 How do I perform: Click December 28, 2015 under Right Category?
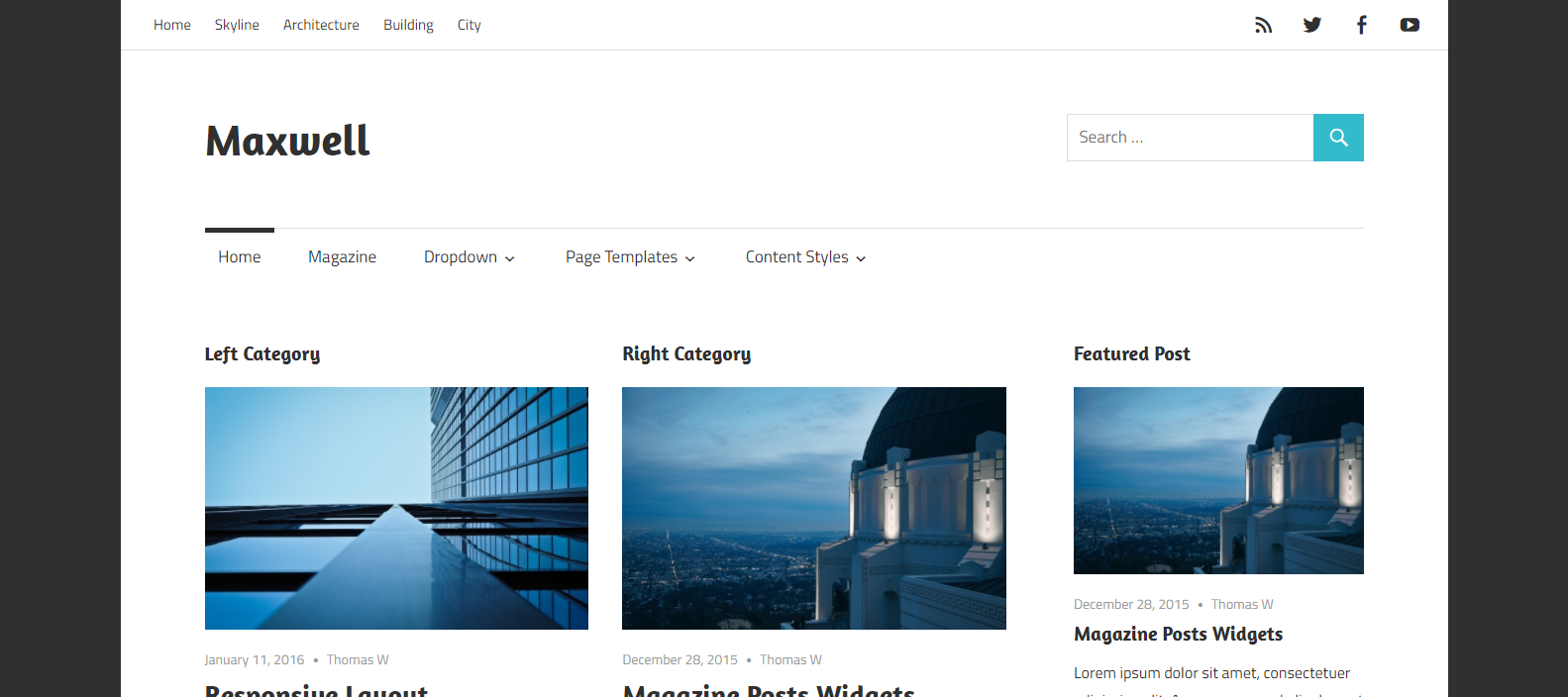[679, 660]
